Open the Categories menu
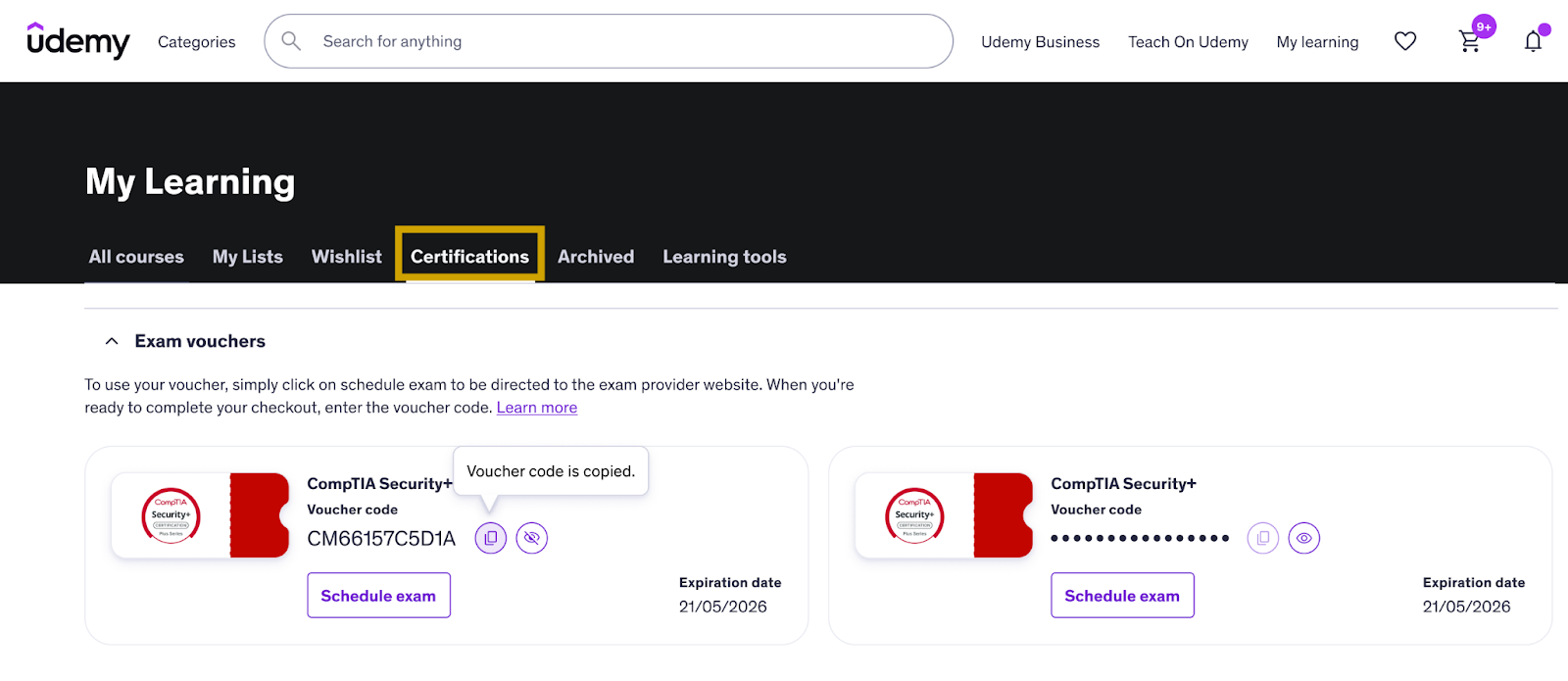 click(196, 42)
